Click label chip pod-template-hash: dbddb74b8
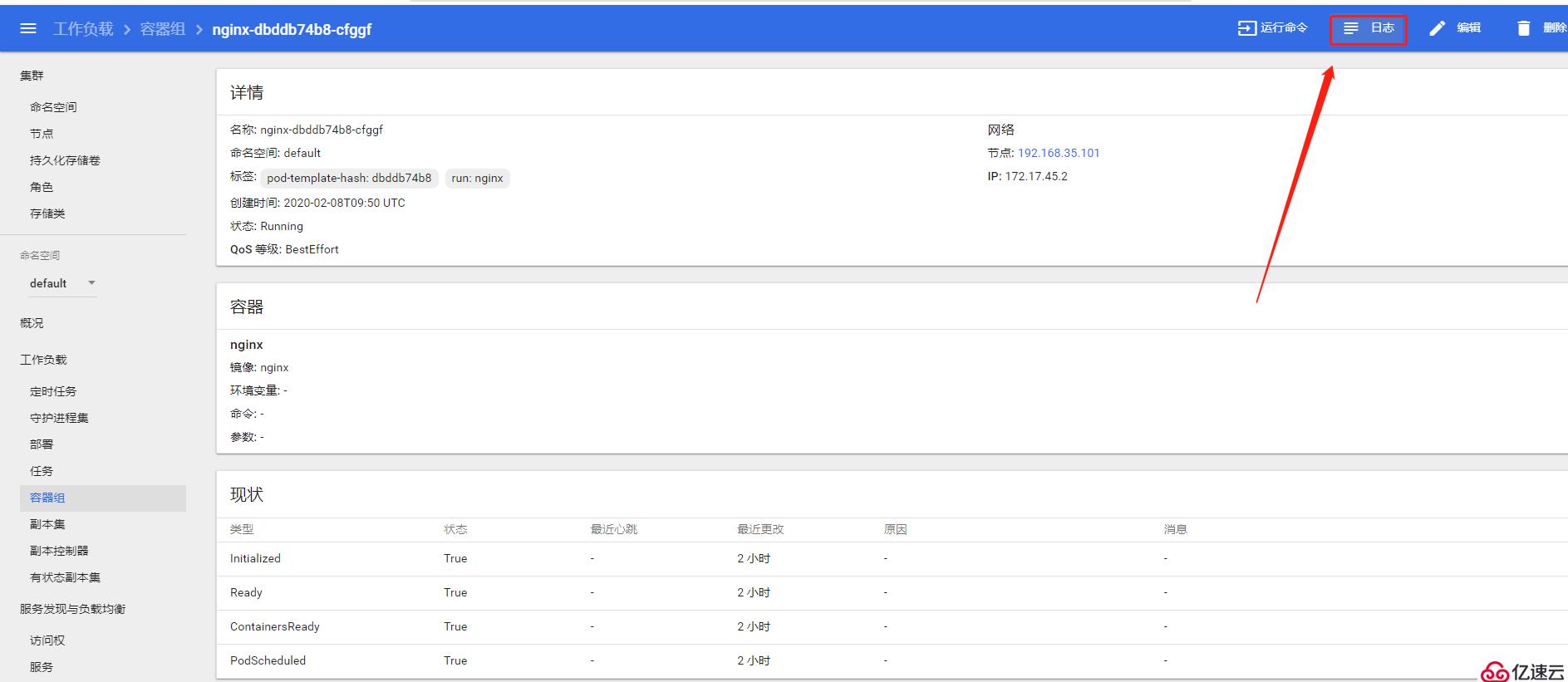This screenshot has height=682, width=1568. [349, 178]
